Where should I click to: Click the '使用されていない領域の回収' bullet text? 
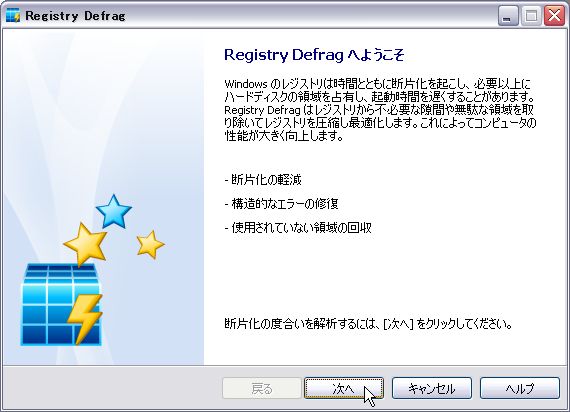[298, 228]
